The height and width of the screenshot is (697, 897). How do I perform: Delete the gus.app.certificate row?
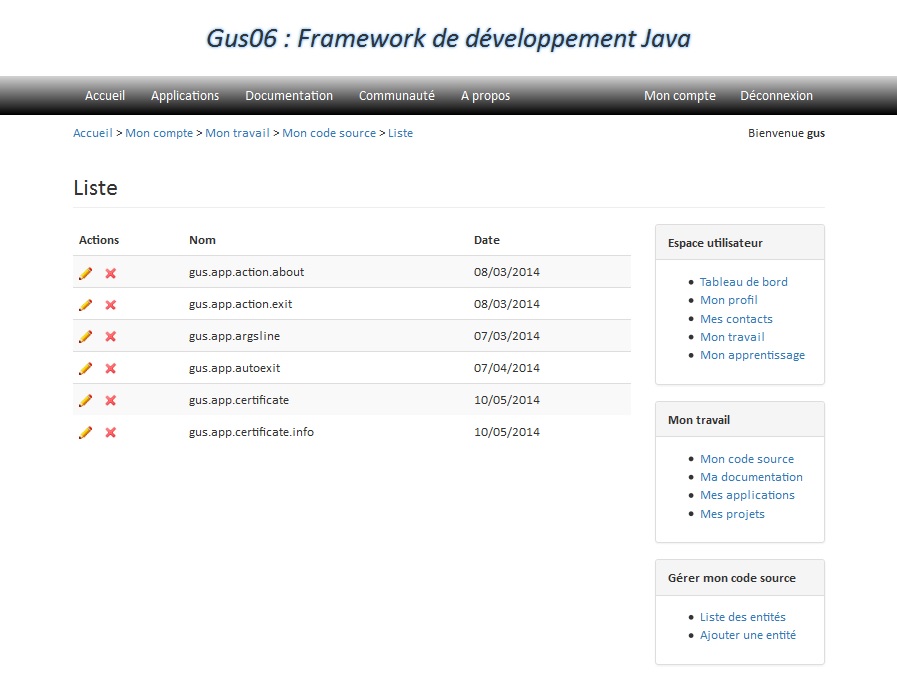[x=110, y=401]
